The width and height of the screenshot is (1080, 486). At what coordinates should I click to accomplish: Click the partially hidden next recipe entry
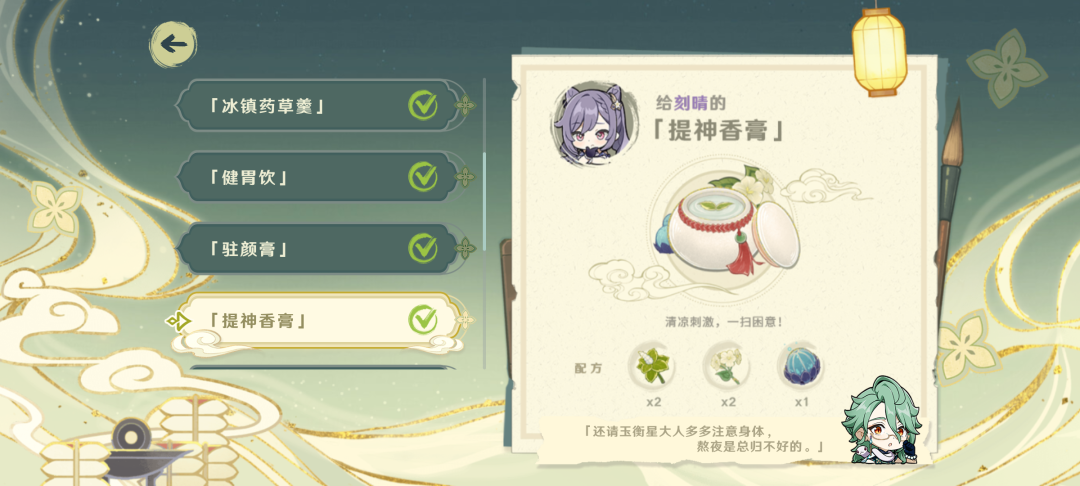[x=322, y=368]
